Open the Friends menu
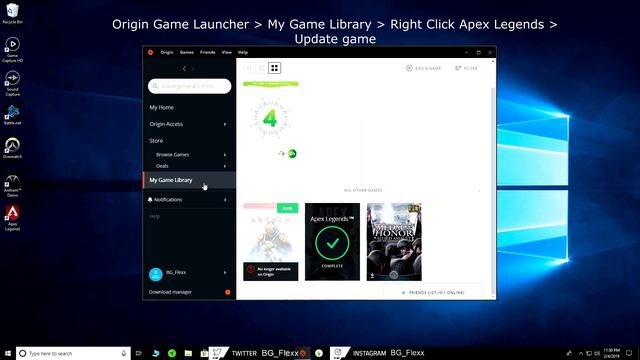The width and height of the screenshot is (640, 360). (208, 52)
